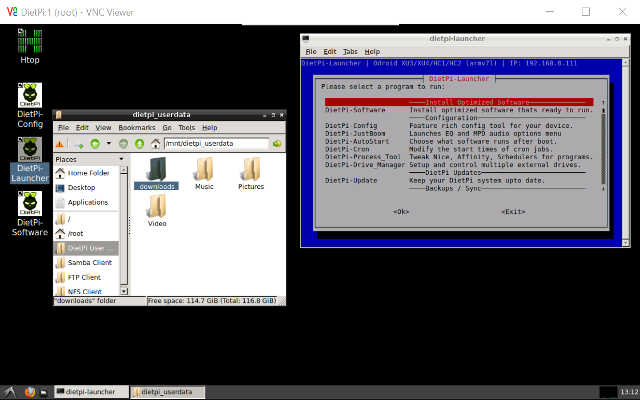Image resolution: width=640 pixels, height=400 pixels.
Task: Open Tools menu in file manager
Action: pyautogui.click(x=187, y=128)
